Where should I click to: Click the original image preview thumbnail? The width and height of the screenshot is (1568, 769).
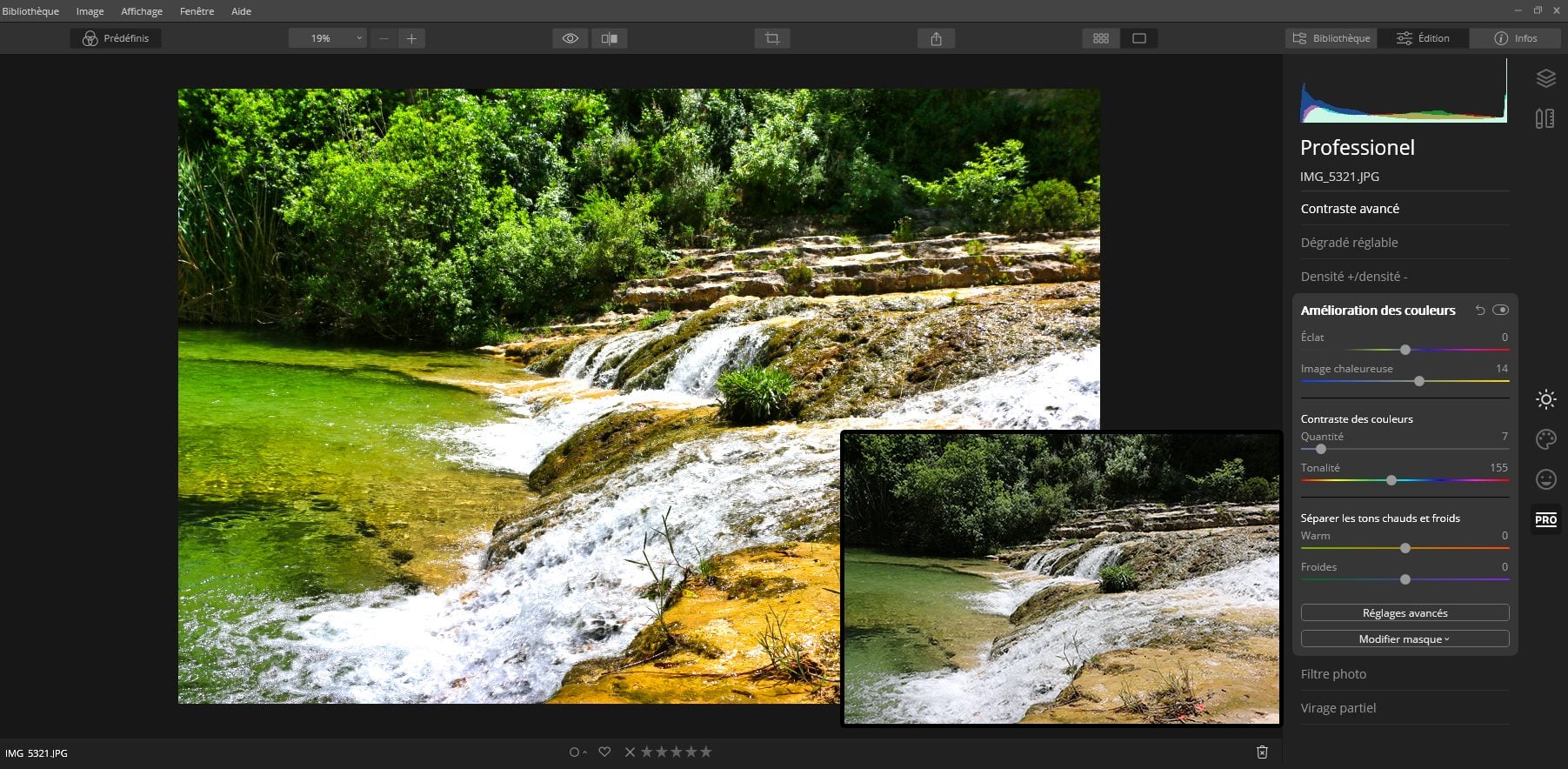tap(1061, 578)
